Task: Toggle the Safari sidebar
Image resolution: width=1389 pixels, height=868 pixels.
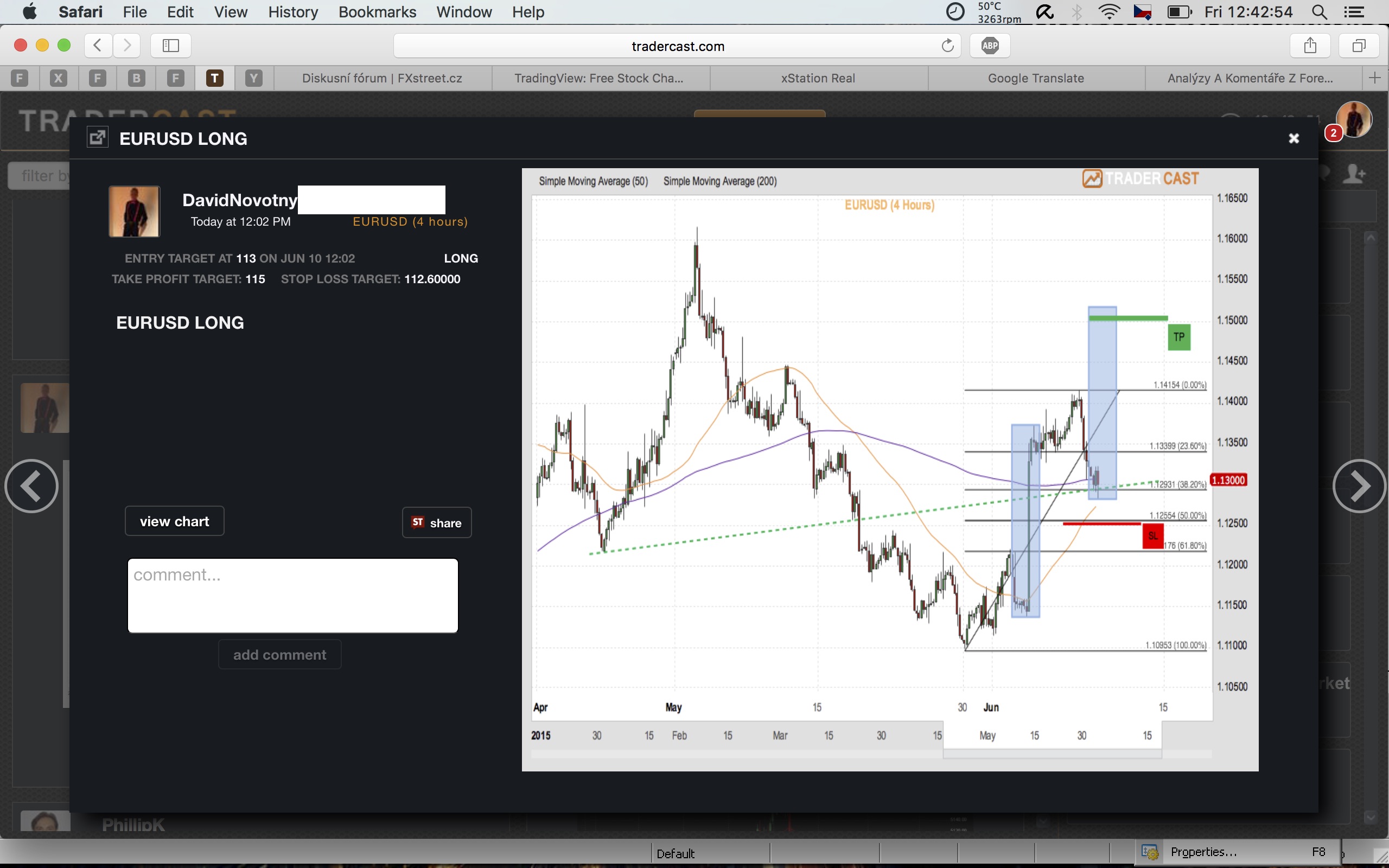Action: (x=170, y=46)
